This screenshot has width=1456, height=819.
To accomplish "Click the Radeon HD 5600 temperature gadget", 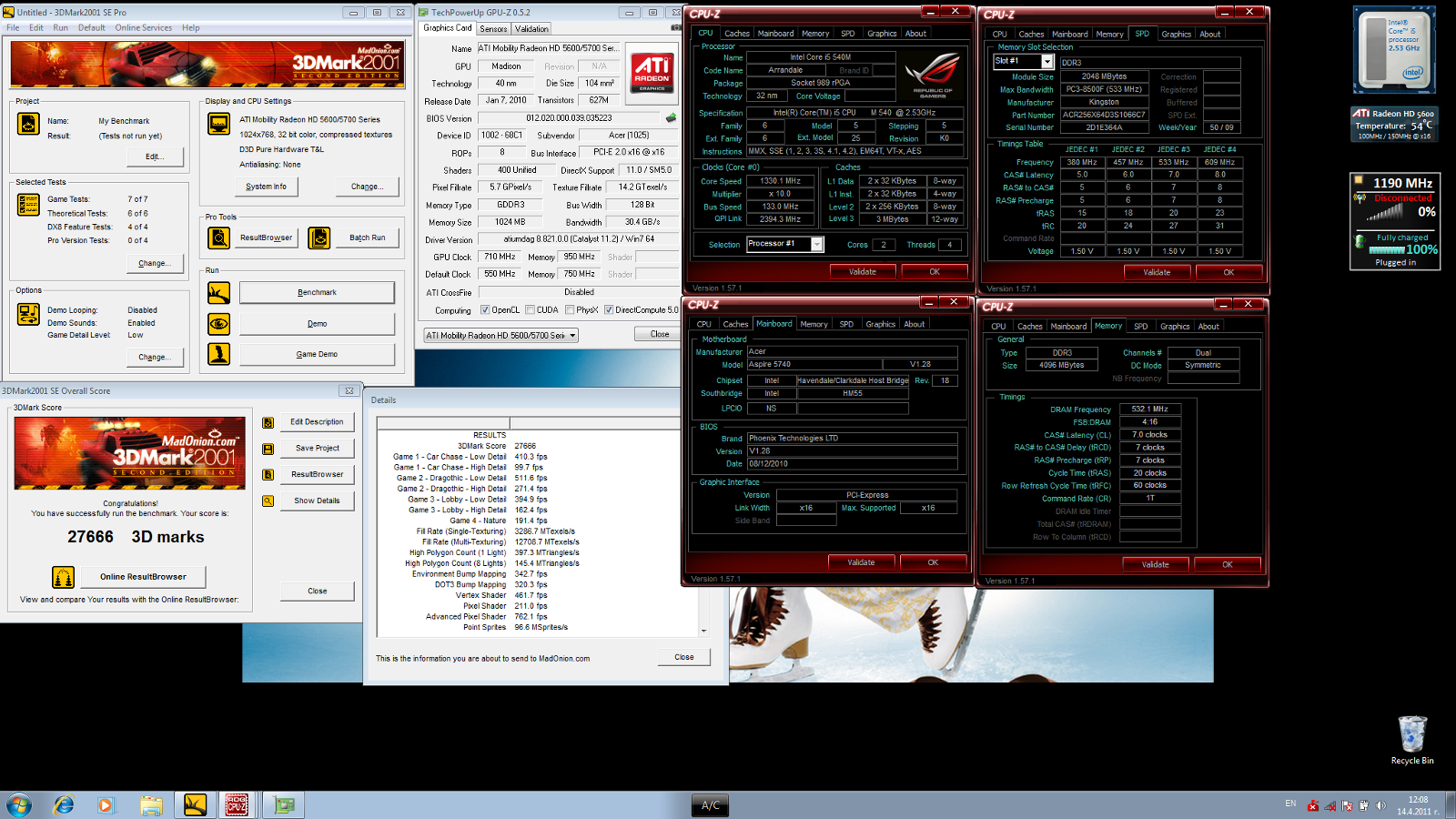I will coord(1393,125).
